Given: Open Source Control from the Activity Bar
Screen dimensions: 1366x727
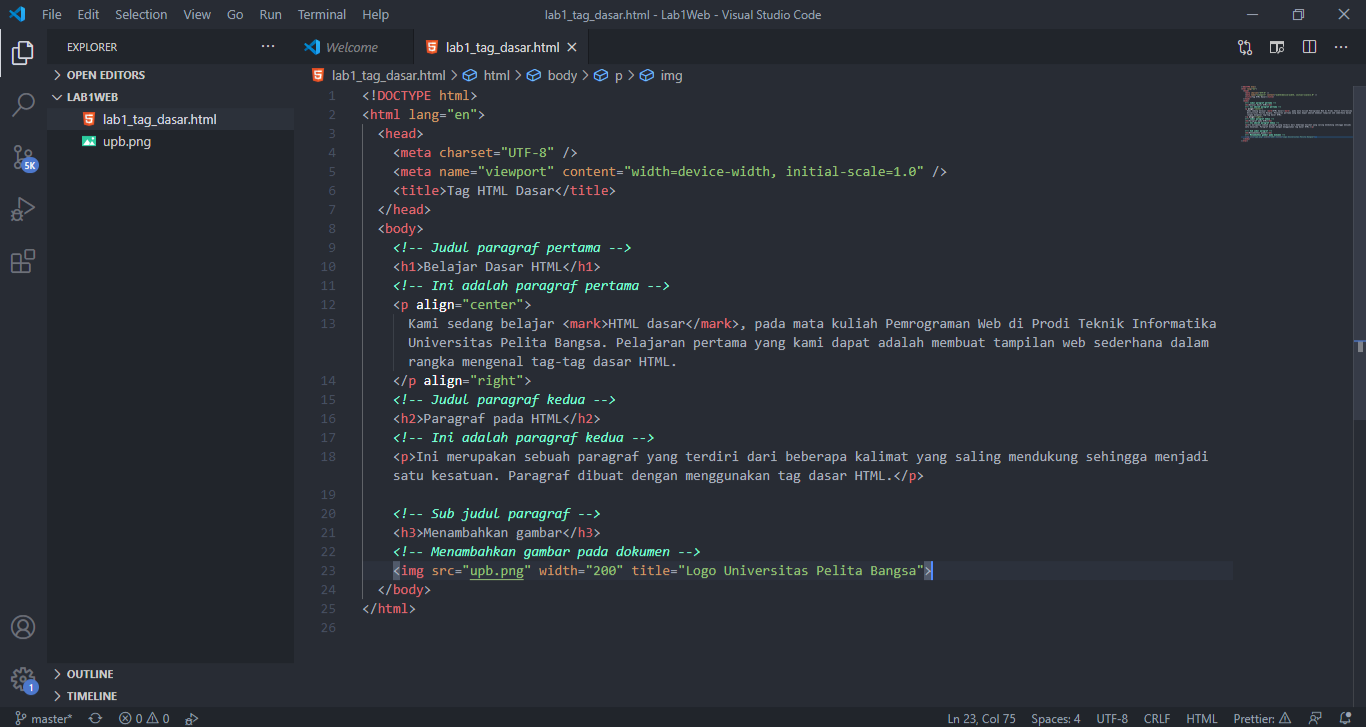Looking at the screenshot, I should 22,158.
